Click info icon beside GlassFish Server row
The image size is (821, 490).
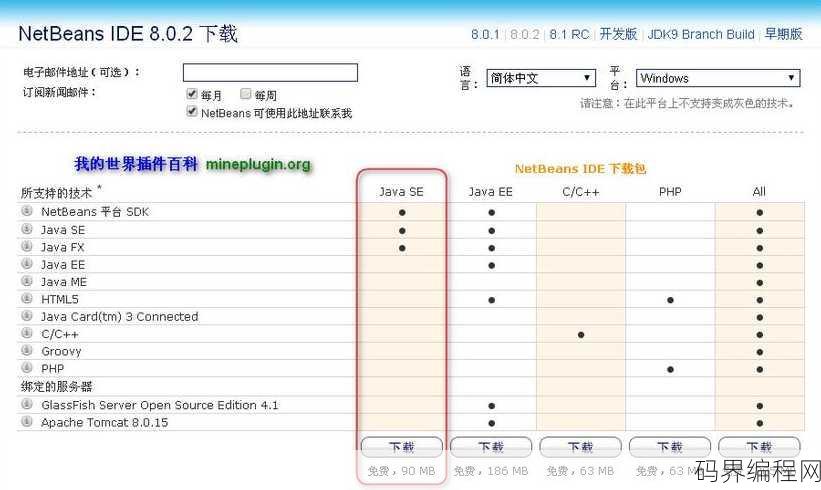27,404
